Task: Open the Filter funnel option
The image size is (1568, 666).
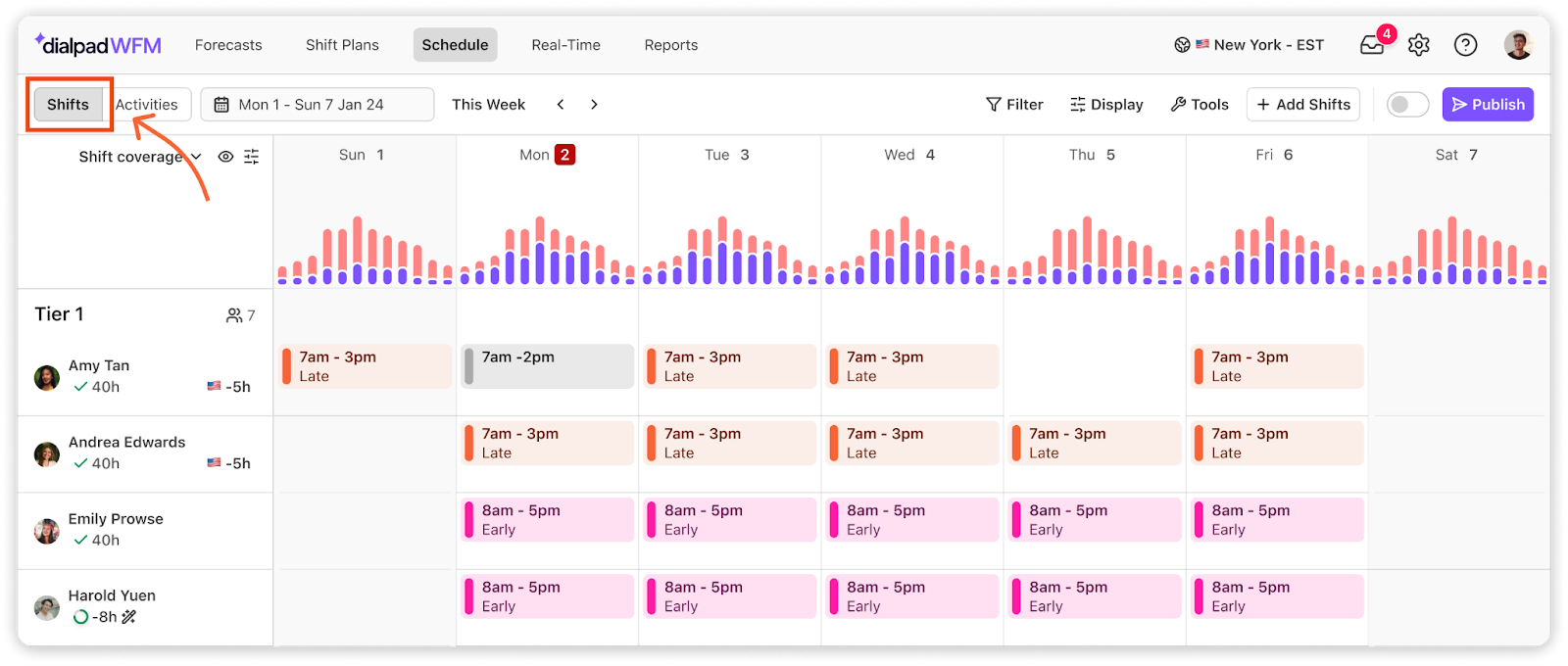Action: [1014, 105]
